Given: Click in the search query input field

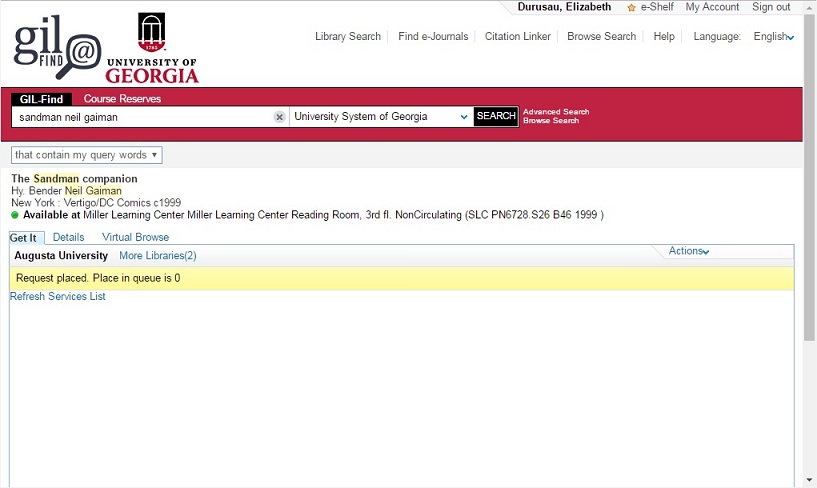Looking at the screenshot, I should (x=140, y=117).
